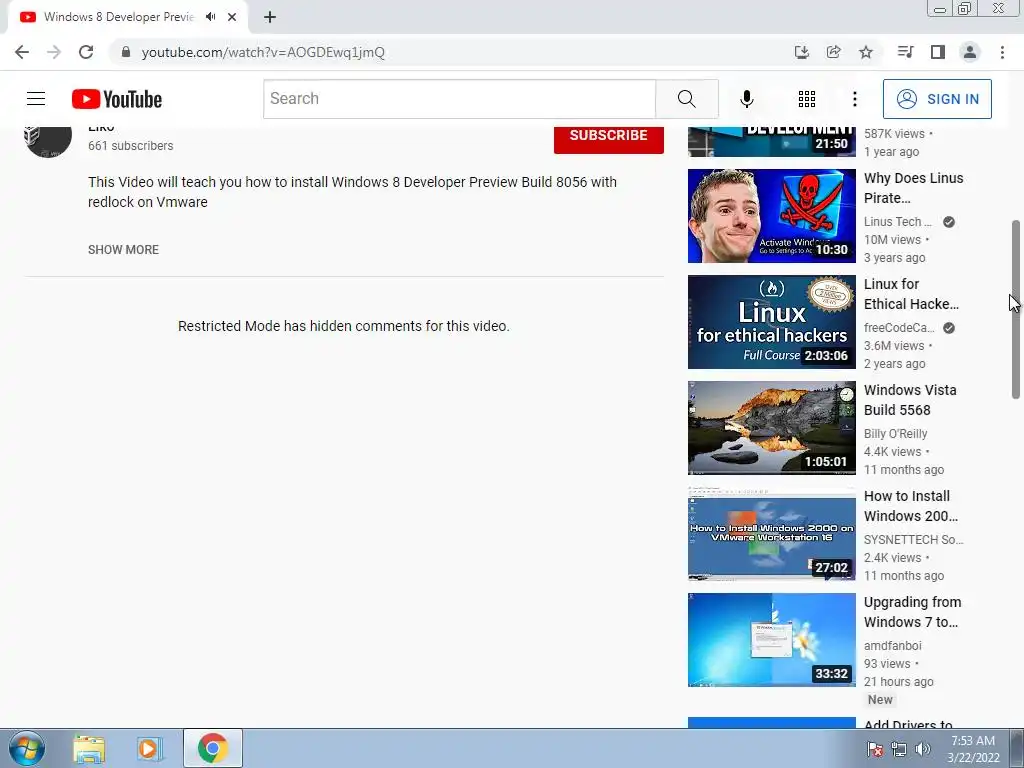
Task: Click the SIGN IN button
Action: click(937, 99)
